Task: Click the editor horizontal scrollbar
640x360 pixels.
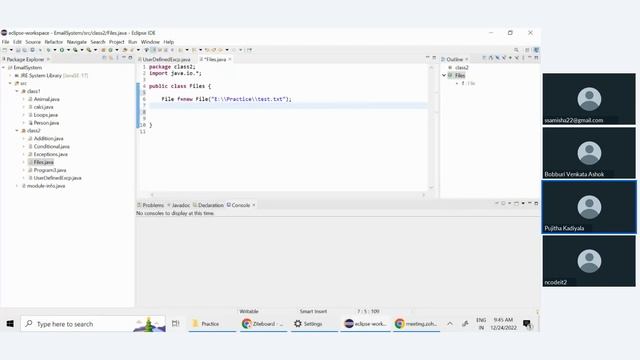Action: (288, 195)
